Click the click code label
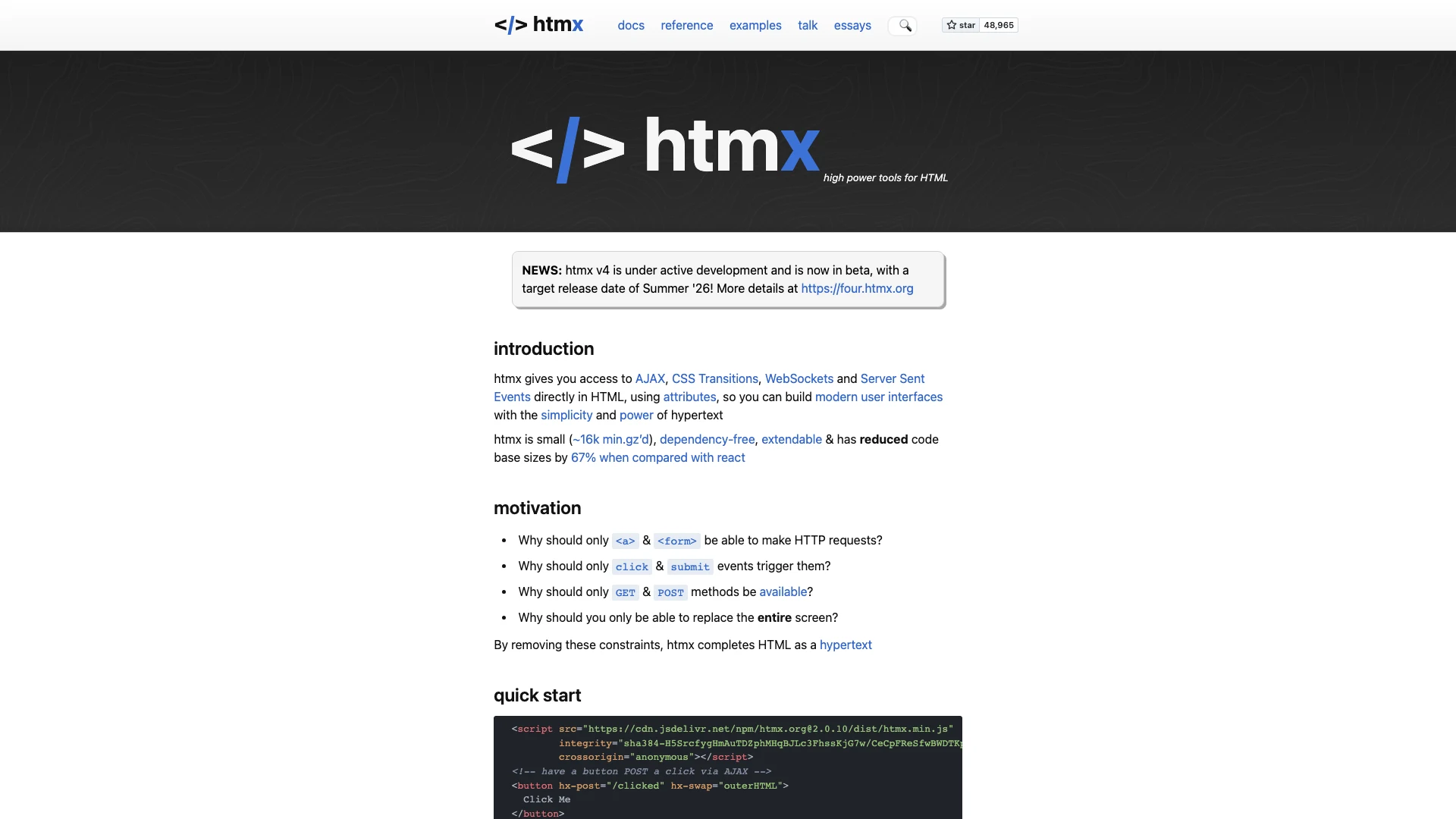The image size is (1456, 819). (x=632, y=566)
